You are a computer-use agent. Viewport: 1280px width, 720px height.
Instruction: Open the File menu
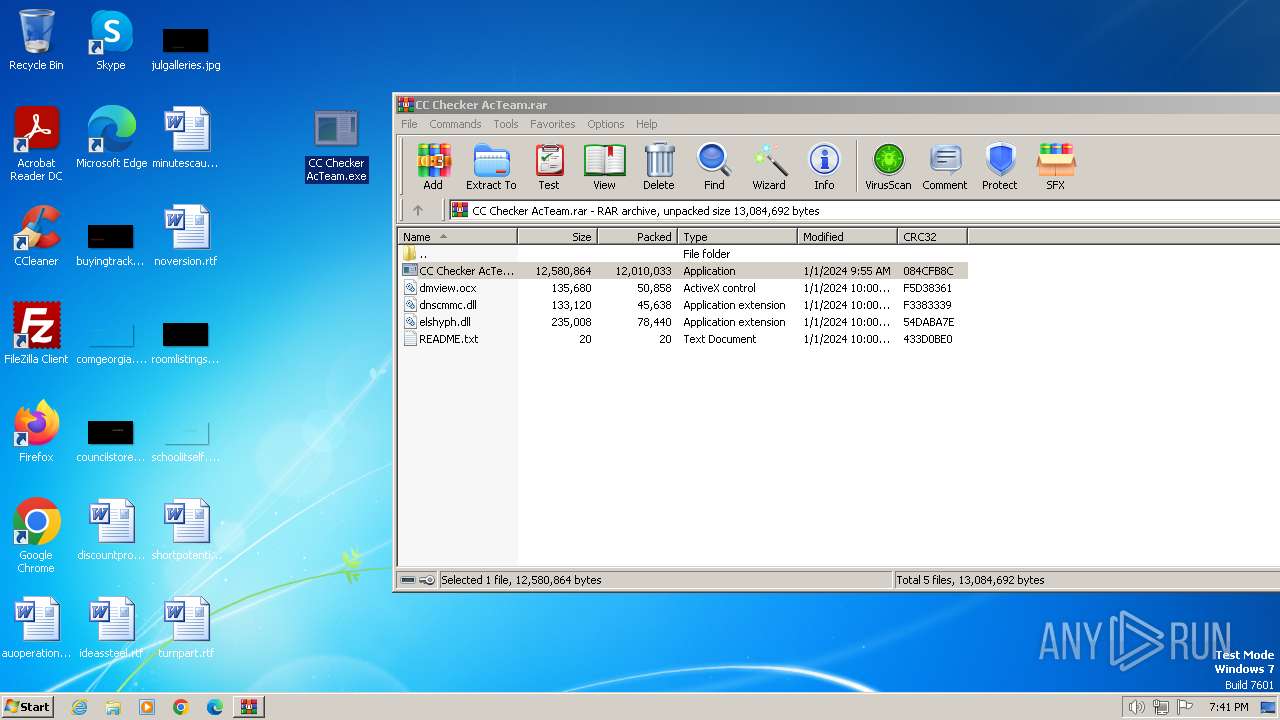coord(410,124)
